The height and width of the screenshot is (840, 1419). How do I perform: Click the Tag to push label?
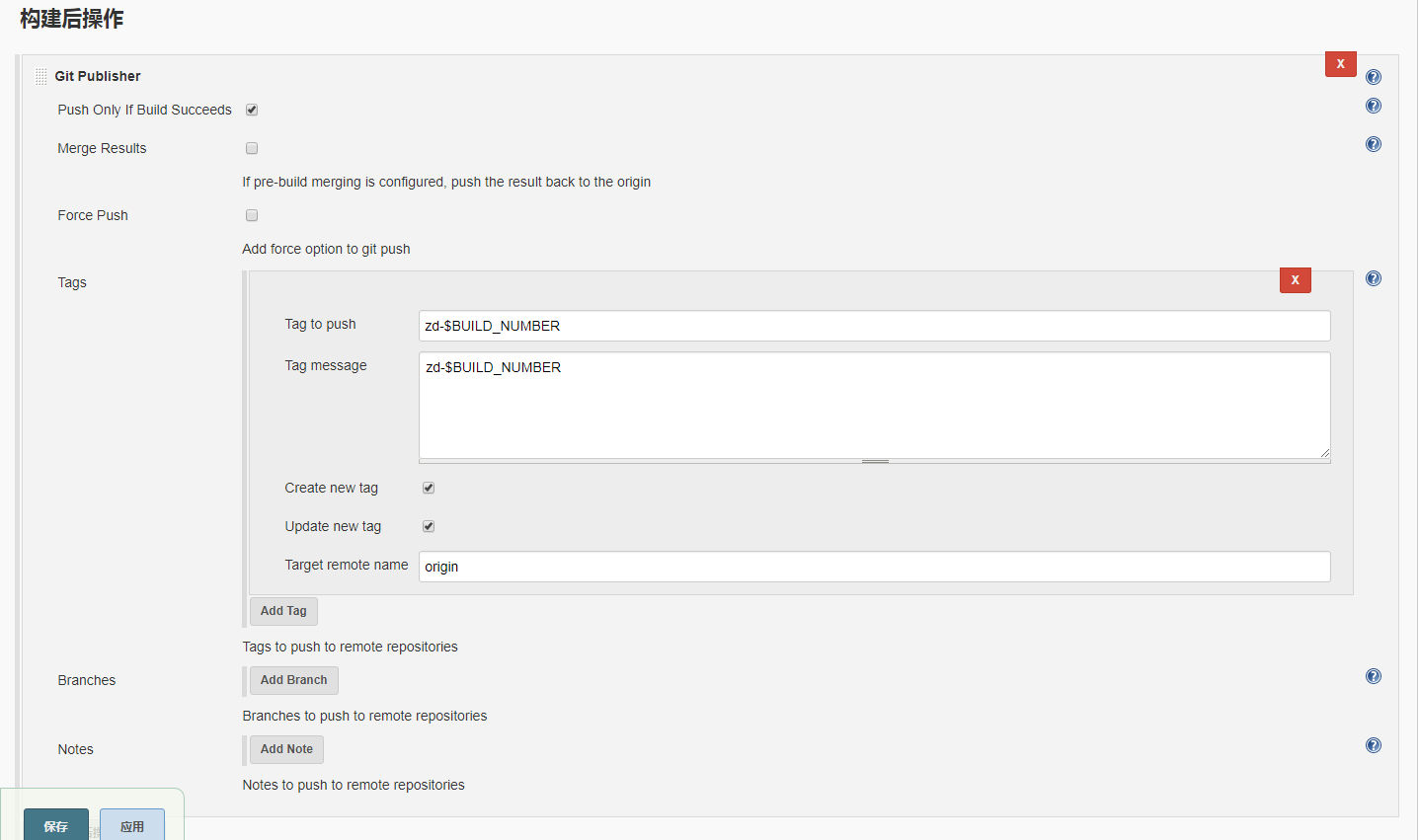click(x=320, y=324)
